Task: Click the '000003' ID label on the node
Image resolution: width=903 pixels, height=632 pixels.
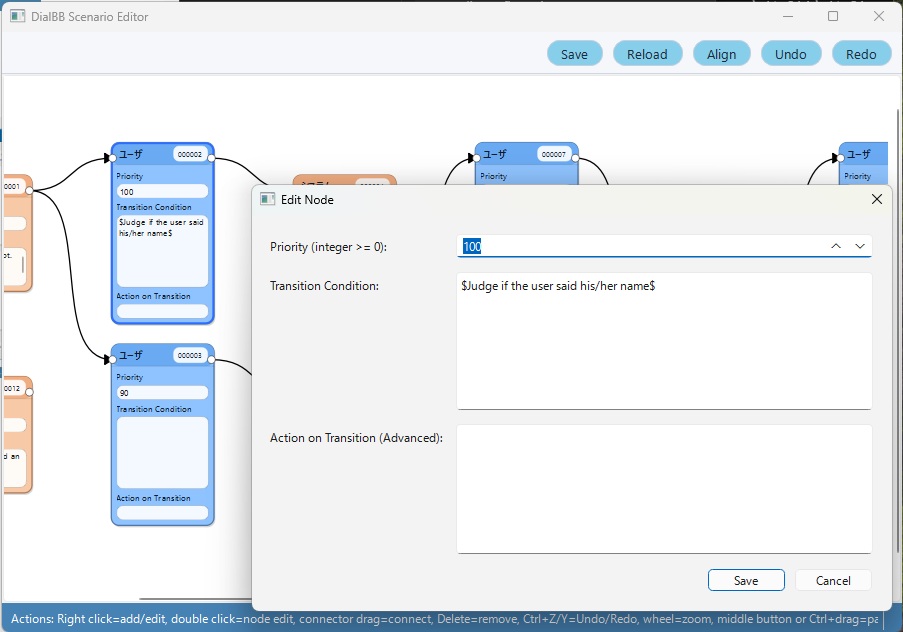Action: [x=189, y=355]
